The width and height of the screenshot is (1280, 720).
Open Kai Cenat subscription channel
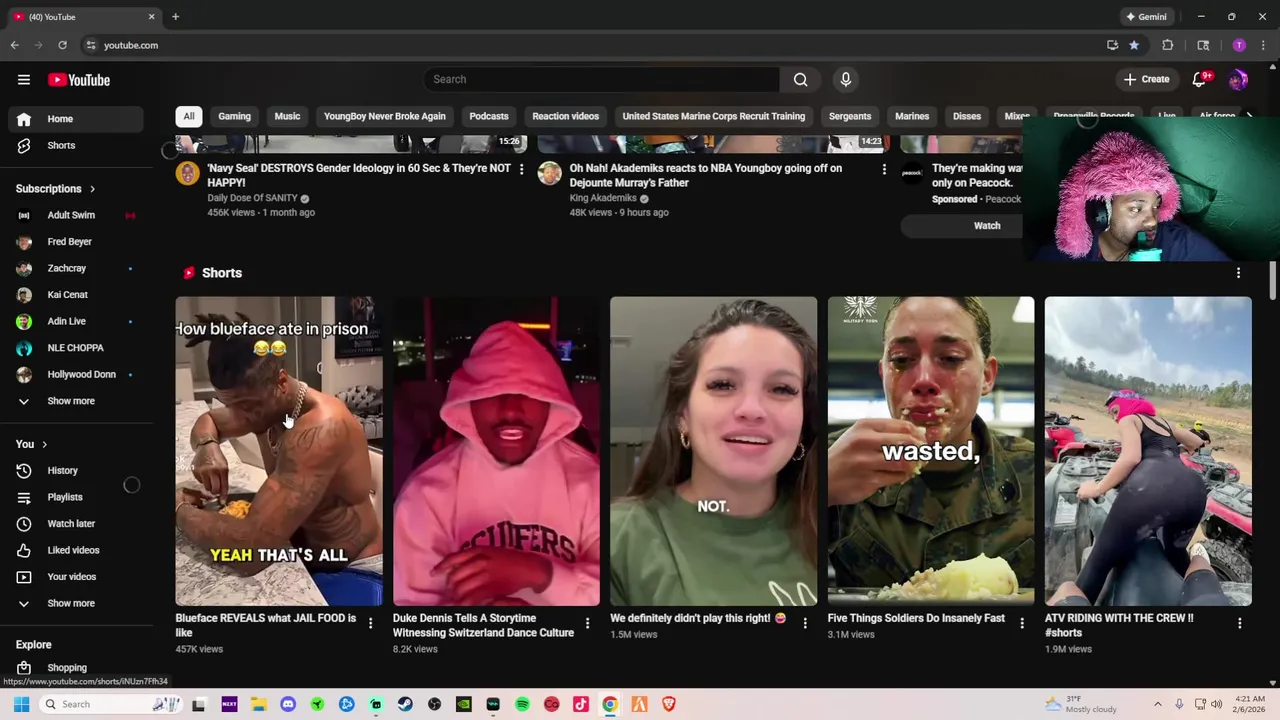point(76,295)
